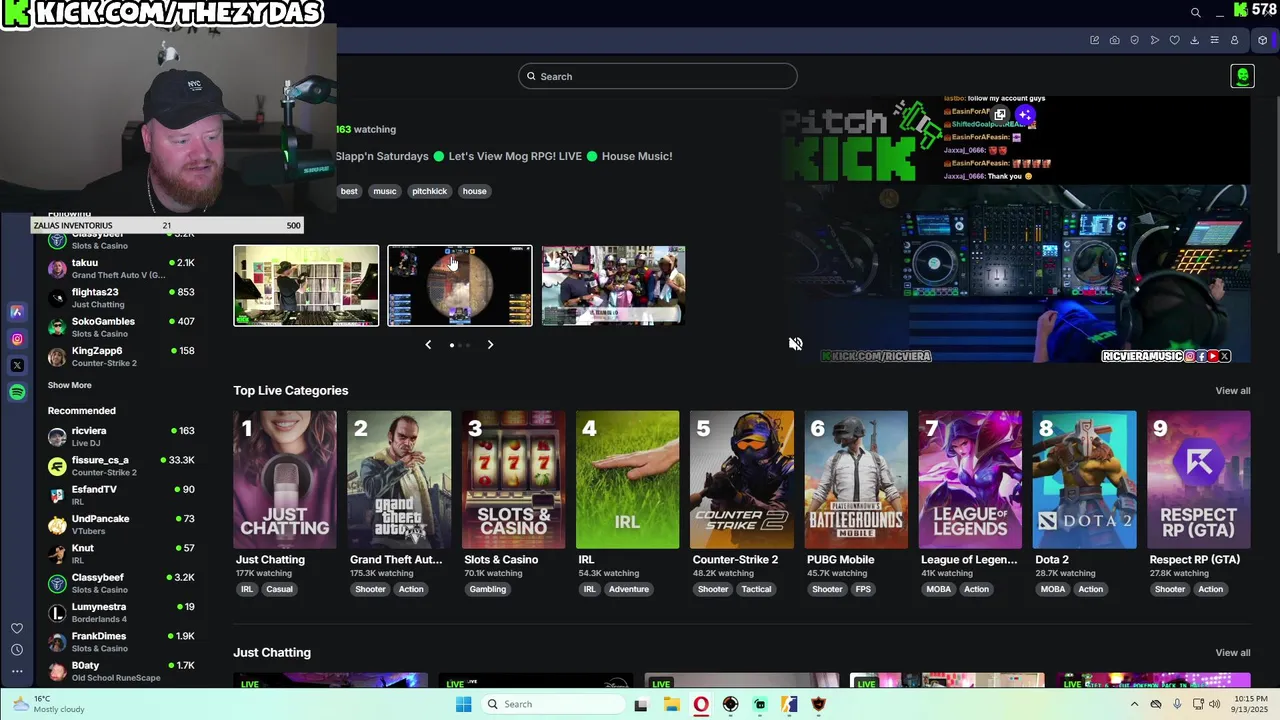
Task: Open the green Kick user avatar menu
Action: [x=1242, y=76]
